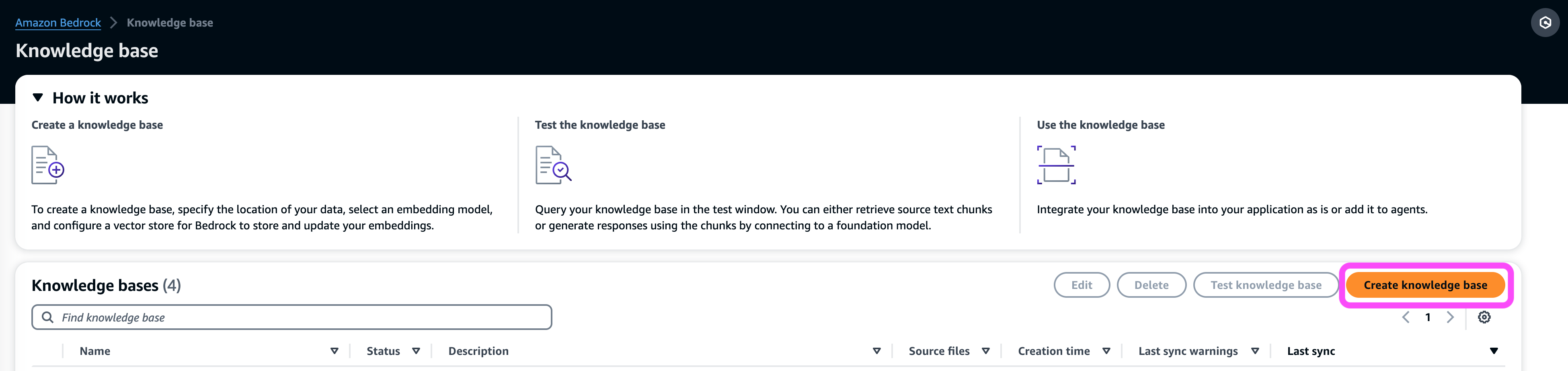Image resolution: width=1568 pixels, height=371 pixels.
Task: Open Amazon Bedrock breadcrumb link
Action: coord(58,23)
